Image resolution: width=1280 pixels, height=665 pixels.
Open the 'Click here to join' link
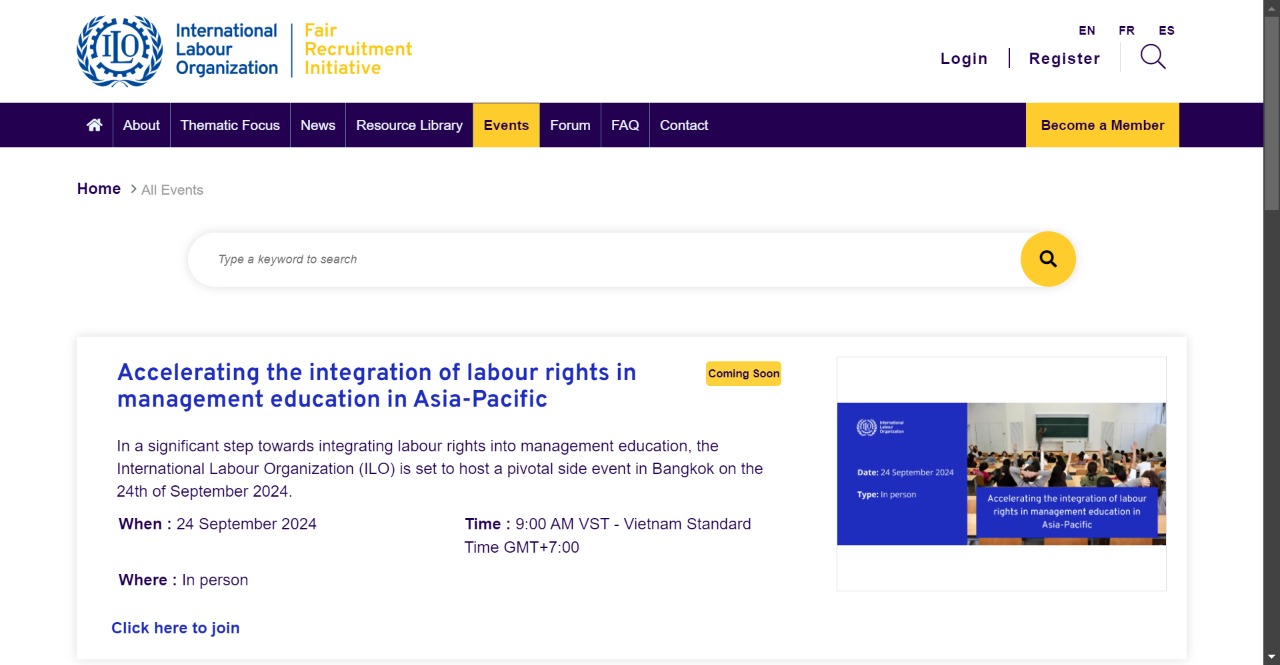point(176,628)
